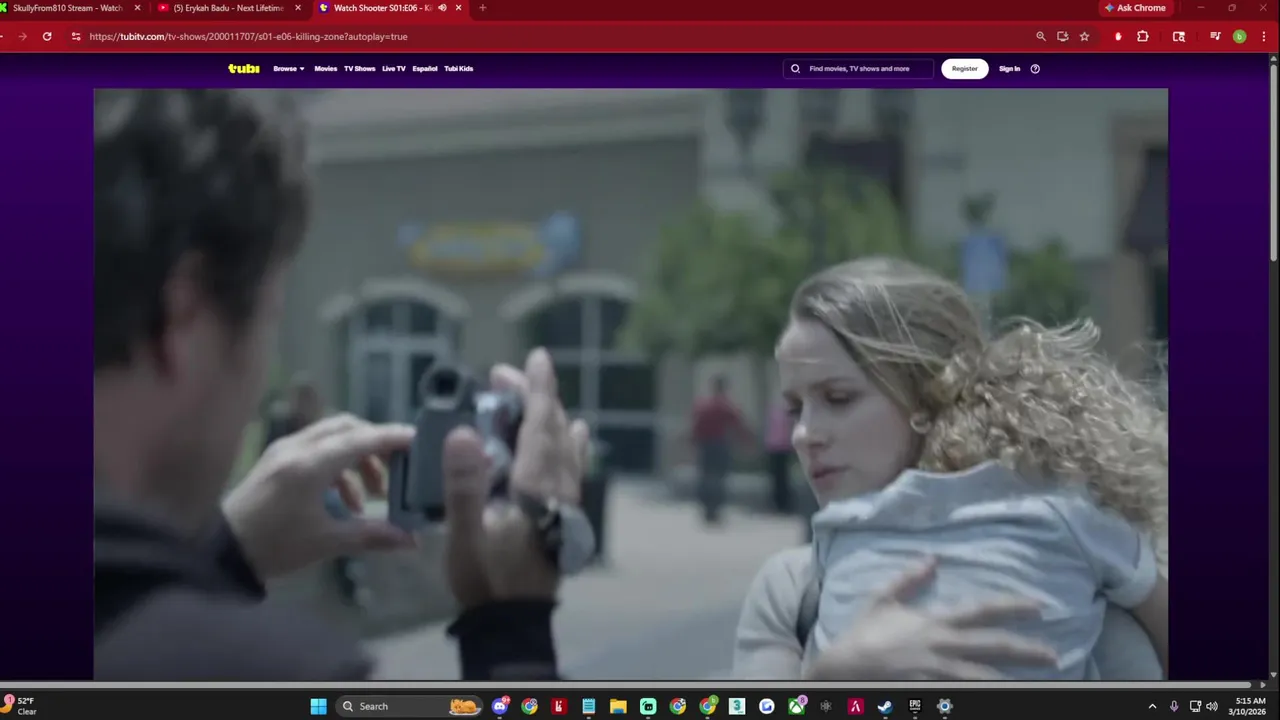Open Steam from the taskbar

[885, 706]
